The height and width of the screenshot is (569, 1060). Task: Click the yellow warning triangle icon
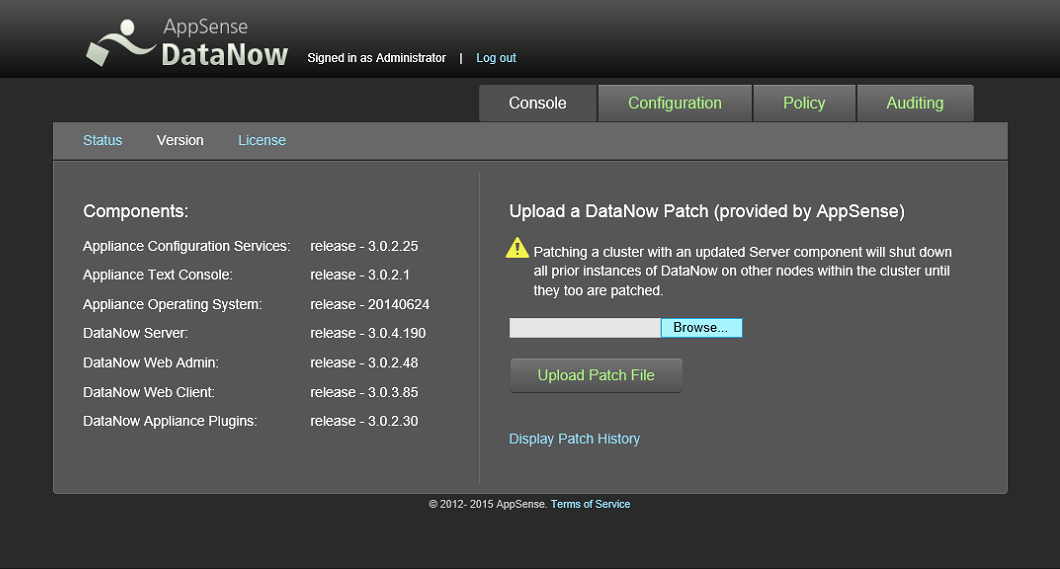(x=517, y=247)
